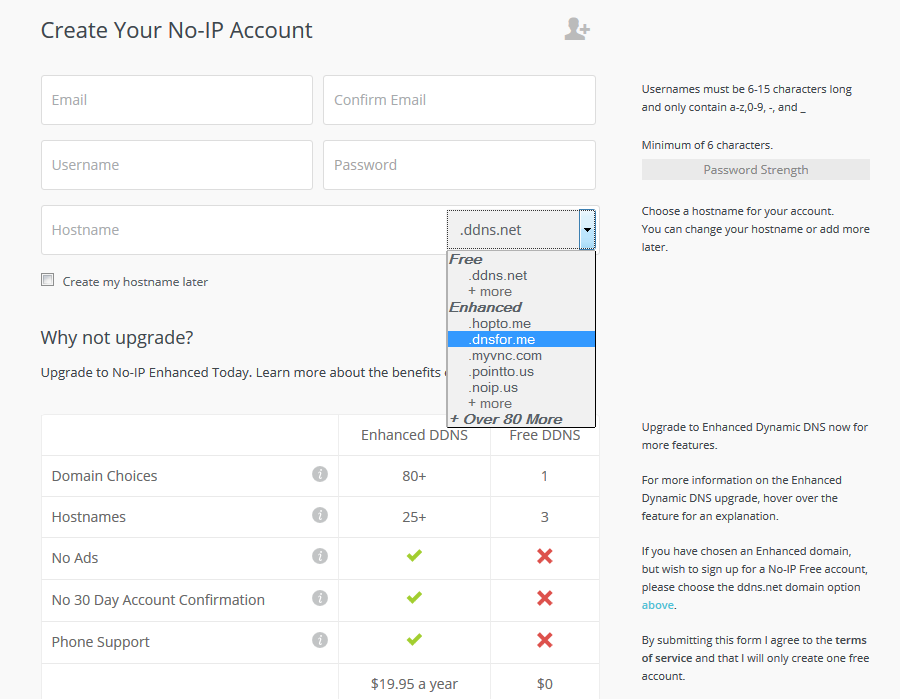Click the 'Enhanced DDNS' column header

click(x=414, y=435)
